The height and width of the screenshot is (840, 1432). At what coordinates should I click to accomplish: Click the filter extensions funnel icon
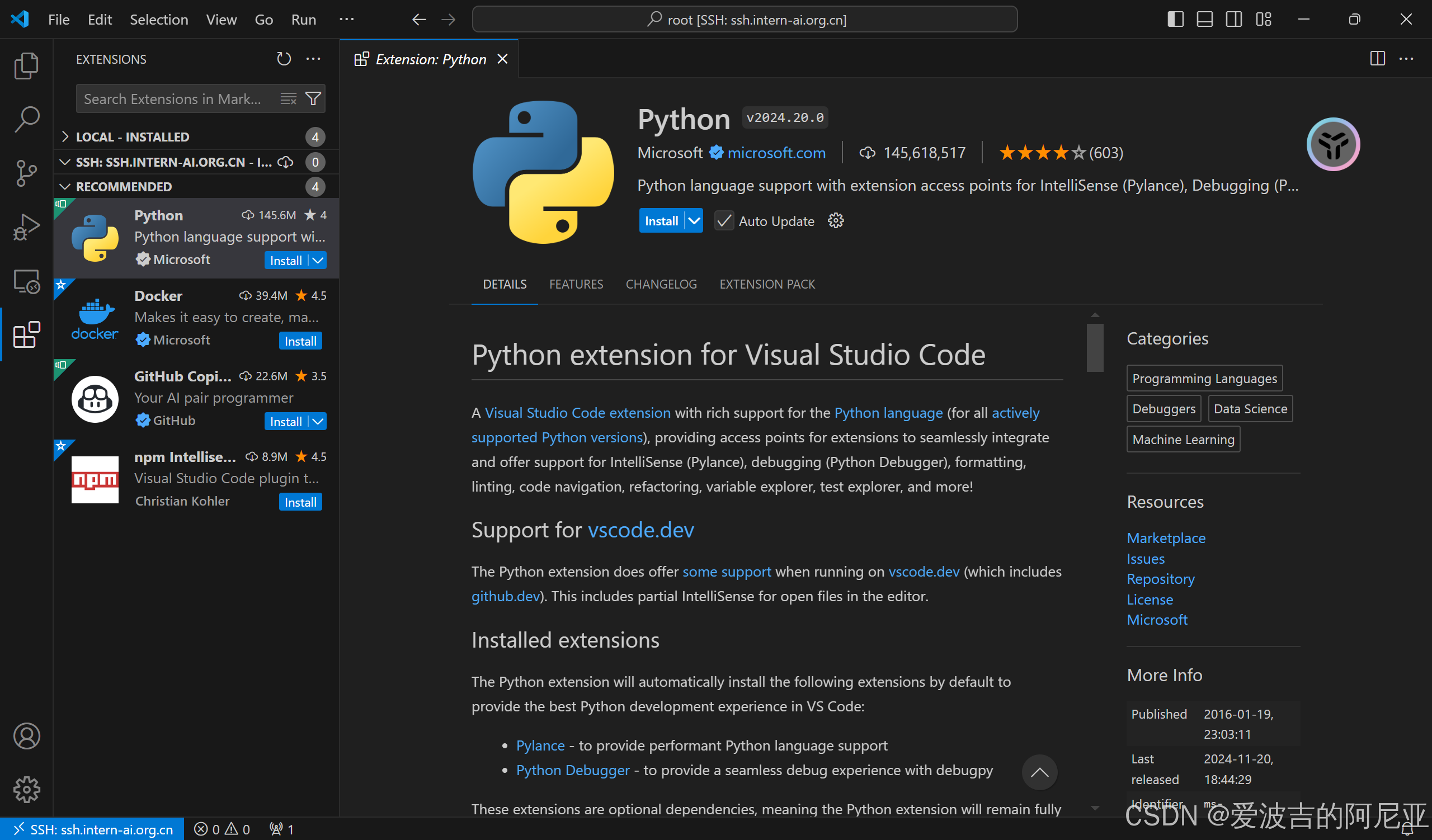[313, 99]
